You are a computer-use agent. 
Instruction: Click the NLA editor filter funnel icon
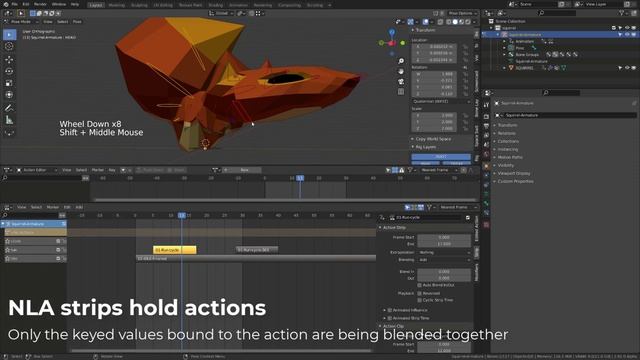(x=429, y=207)
